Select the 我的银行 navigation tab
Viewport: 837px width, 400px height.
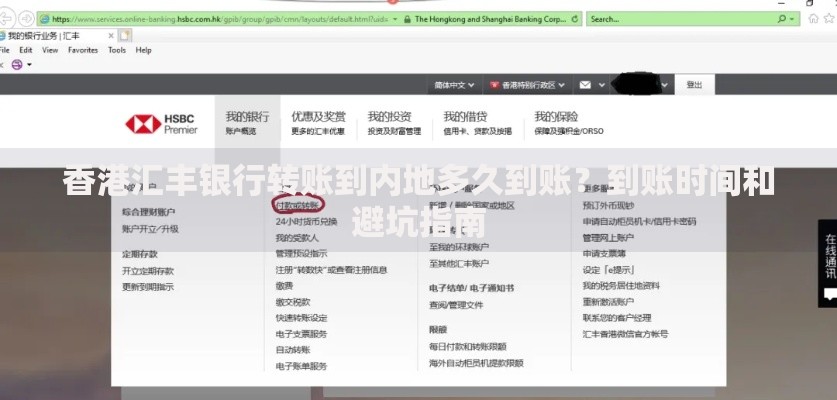(247, 122)
